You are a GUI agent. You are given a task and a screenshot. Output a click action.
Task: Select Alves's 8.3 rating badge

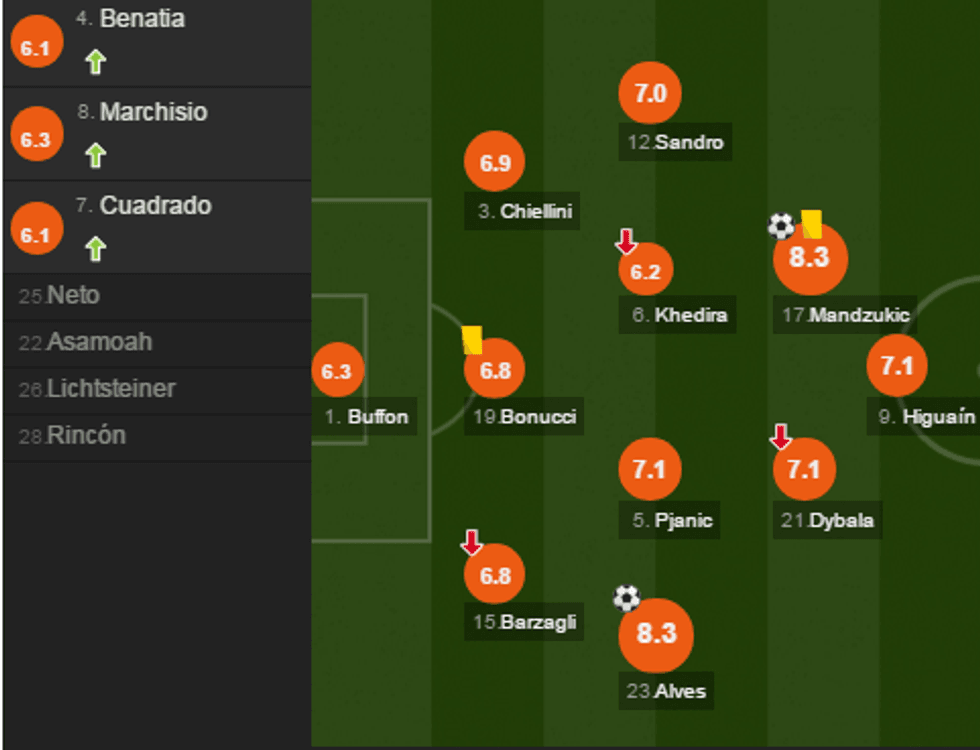point(656,633)
